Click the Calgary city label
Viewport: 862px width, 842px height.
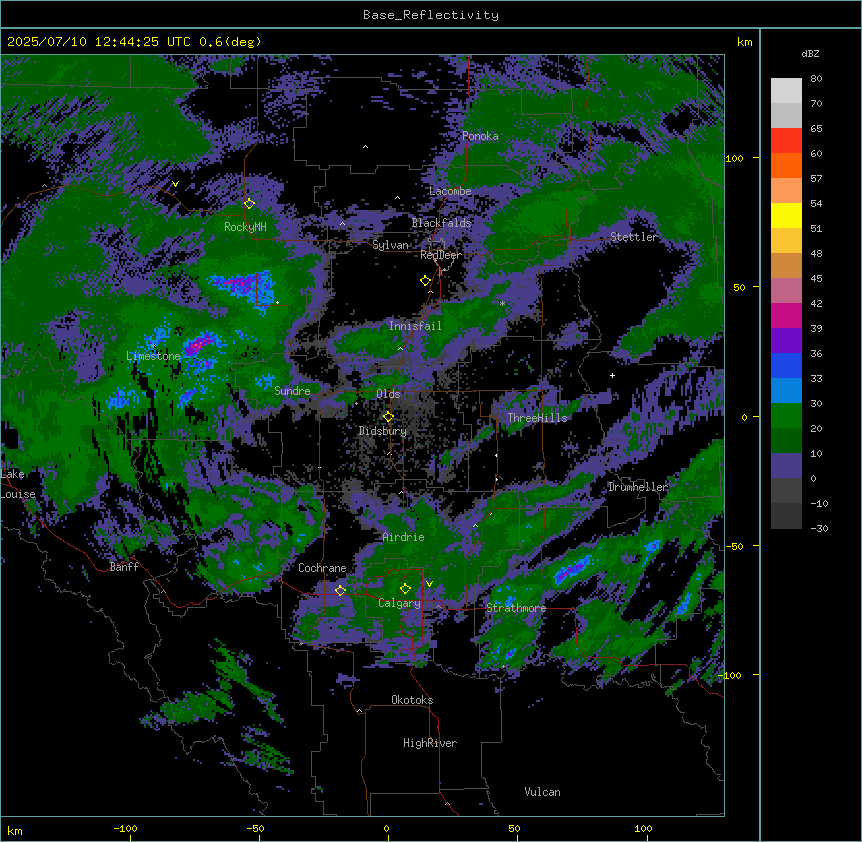tap(399, 603)
